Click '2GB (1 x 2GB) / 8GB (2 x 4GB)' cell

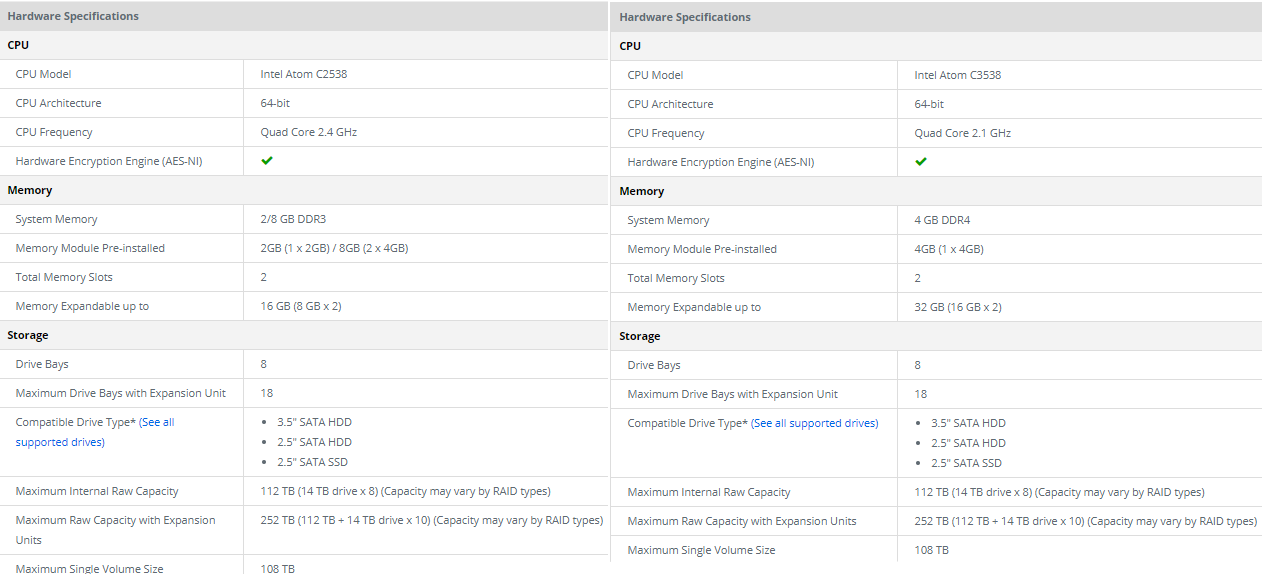(334, 248)
